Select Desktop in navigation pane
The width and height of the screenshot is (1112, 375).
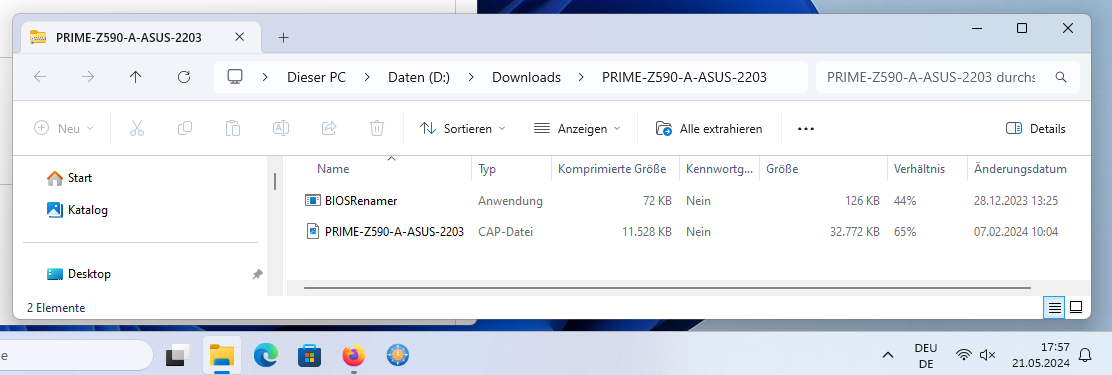[x=79, y=274]
